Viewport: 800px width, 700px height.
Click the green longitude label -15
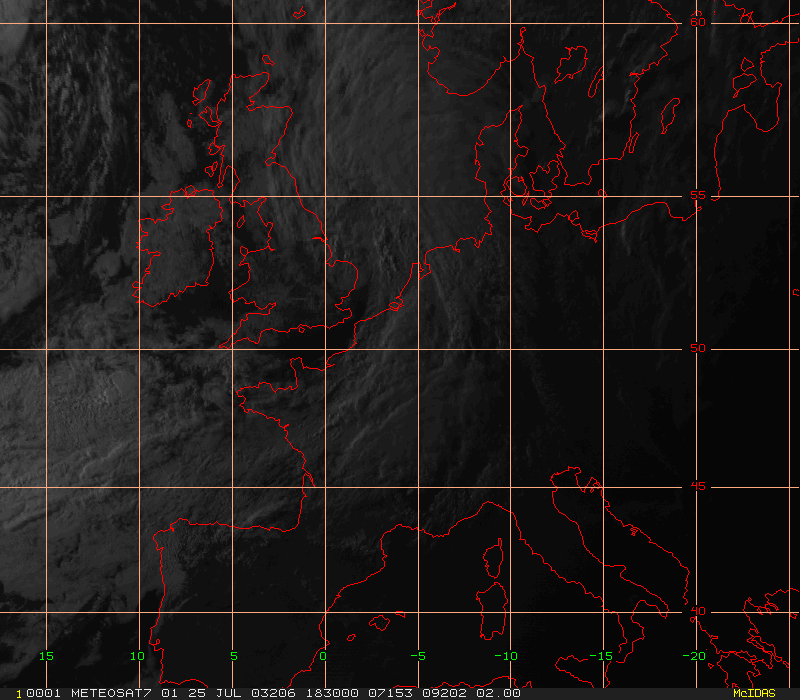pyautogui.click(x=601, y=656)
